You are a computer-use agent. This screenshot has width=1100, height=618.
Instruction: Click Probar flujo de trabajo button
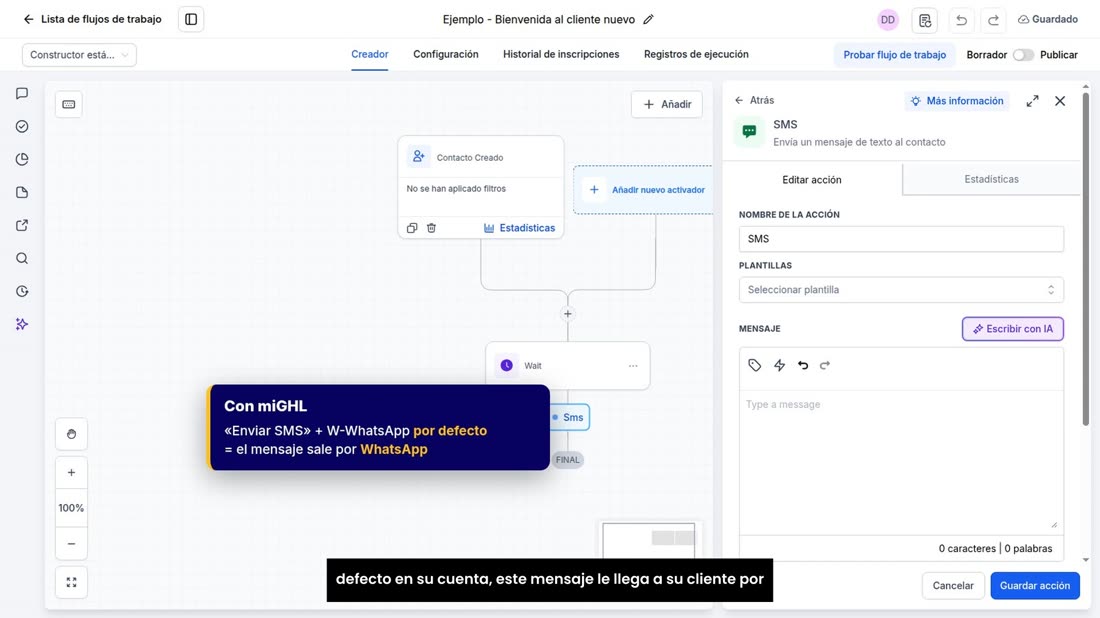pos(894,55)
